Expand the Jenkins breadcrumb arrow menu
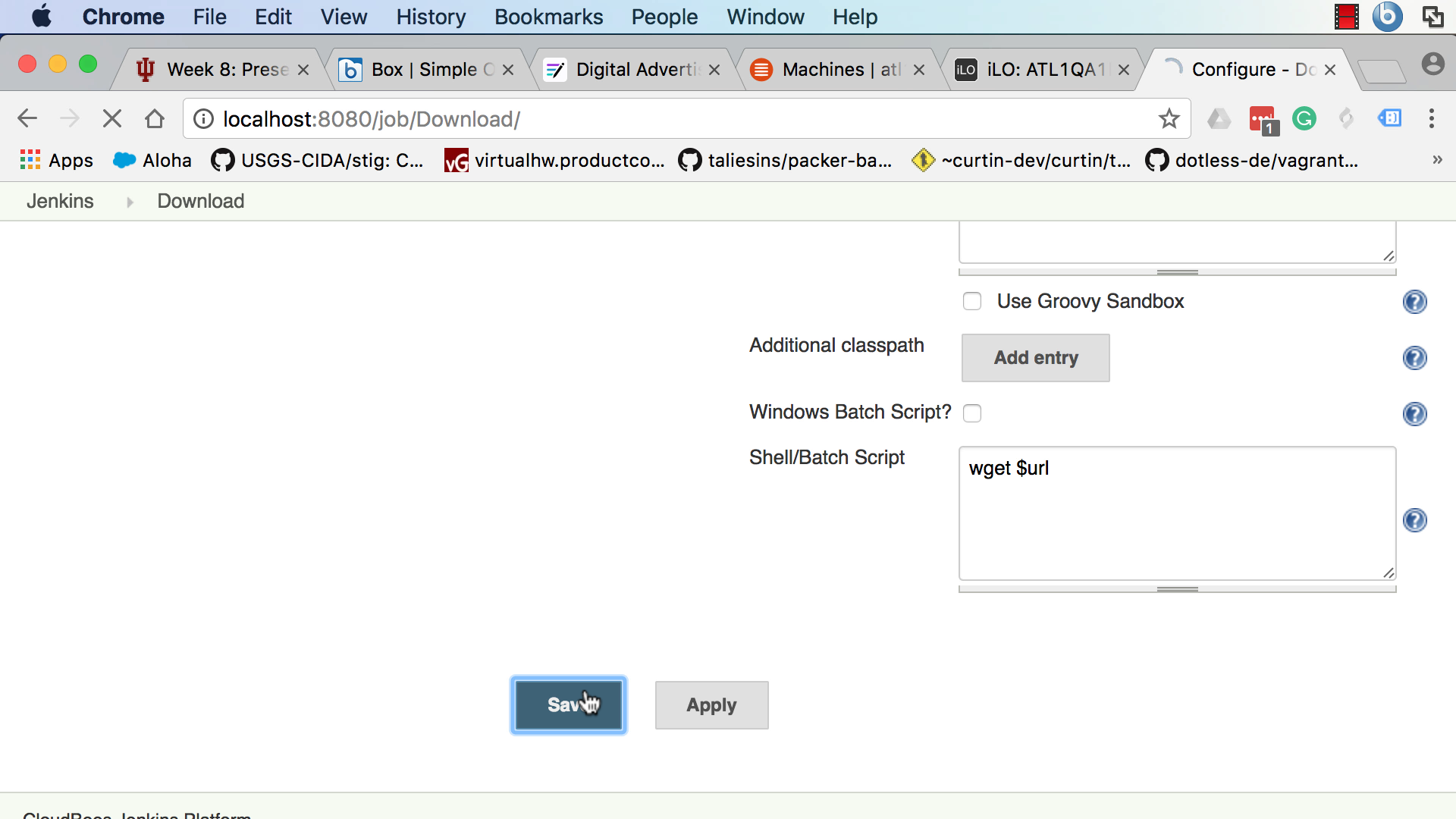The image size is (1456, 819). [x=130, y=202]
